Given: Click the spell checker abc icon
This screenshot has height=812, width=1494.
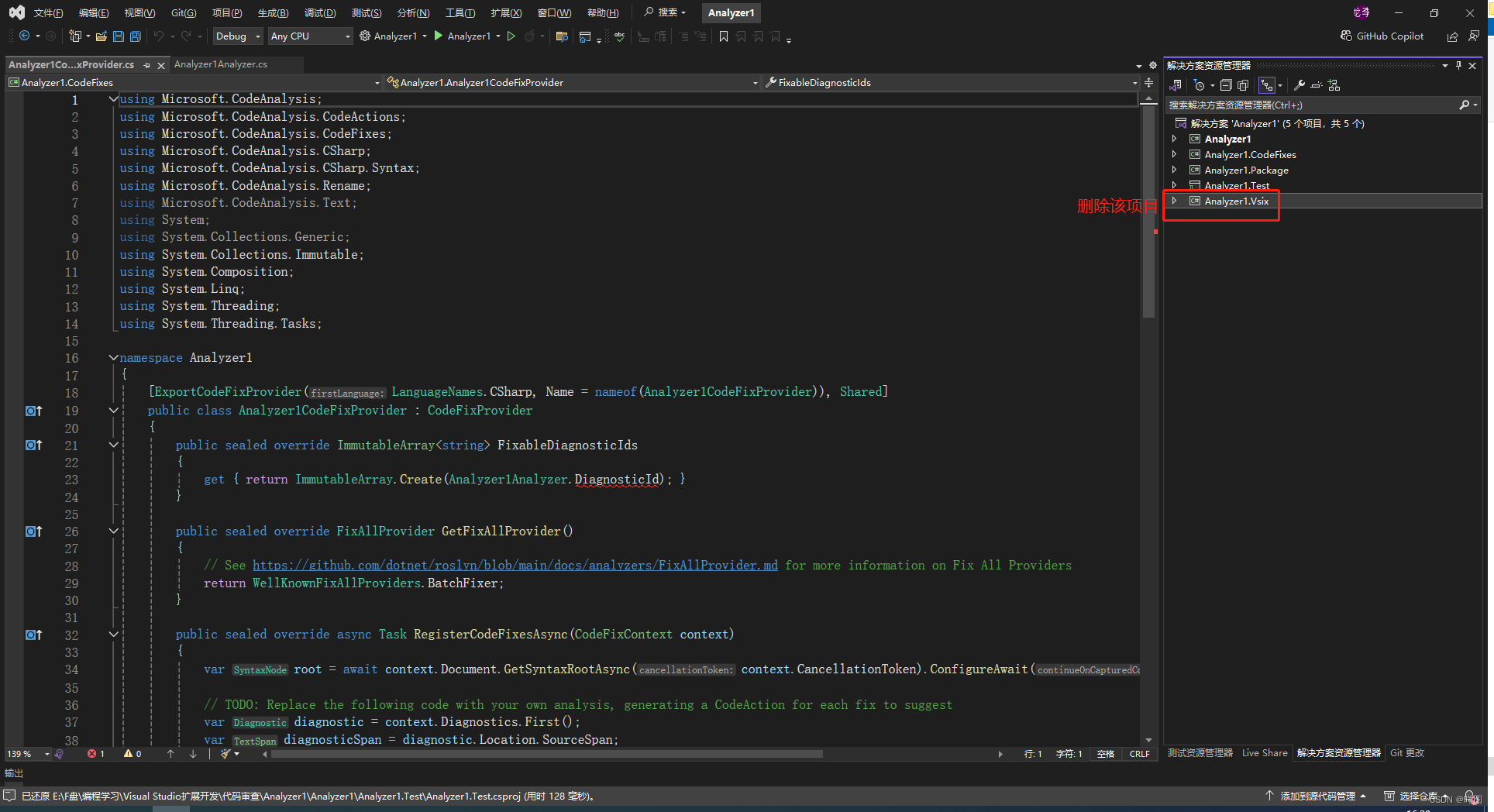Looking at the screenshot, I should point(619,36).
